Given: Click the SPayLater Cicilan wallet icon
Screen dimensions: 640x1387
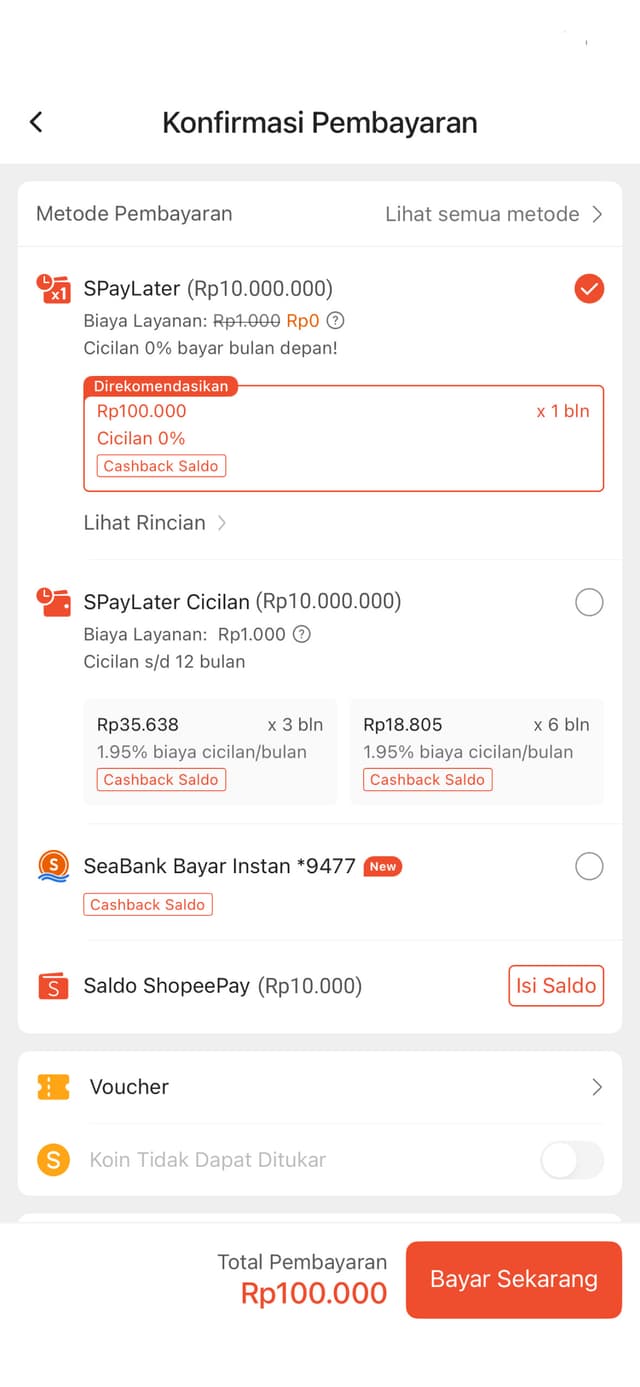Looking at the screenshot, I should 51,601.
